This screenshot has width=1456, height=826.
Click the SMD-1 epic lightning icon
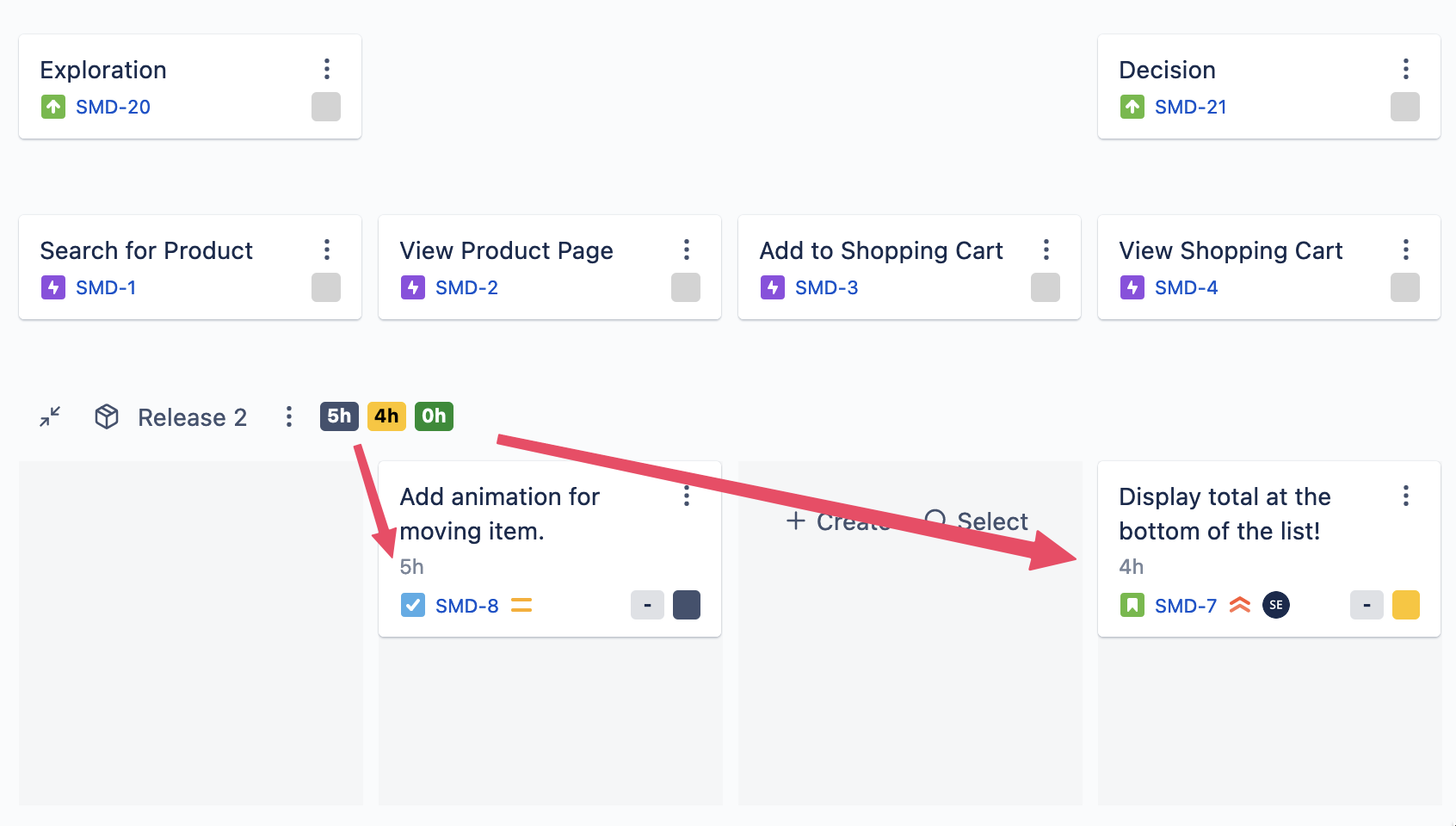(x=53, y=287)
